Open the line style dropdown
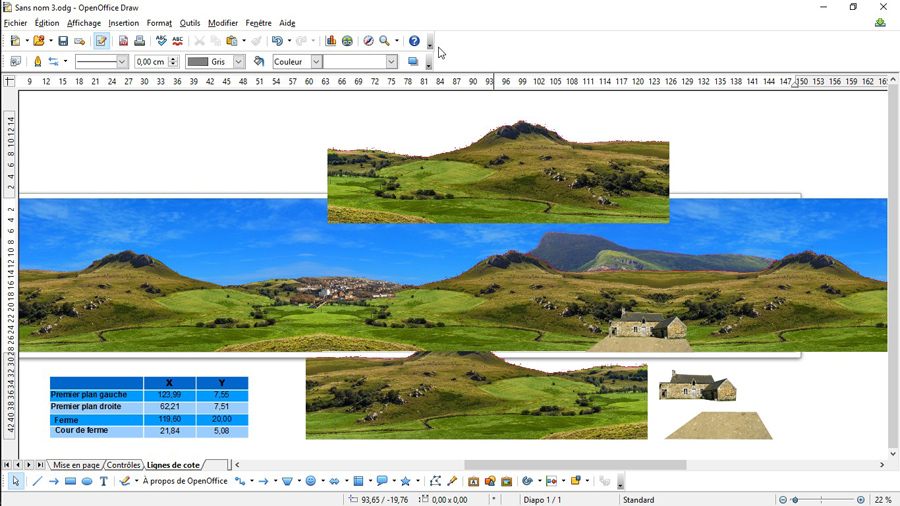900x506 pixels. pos(122,62)
